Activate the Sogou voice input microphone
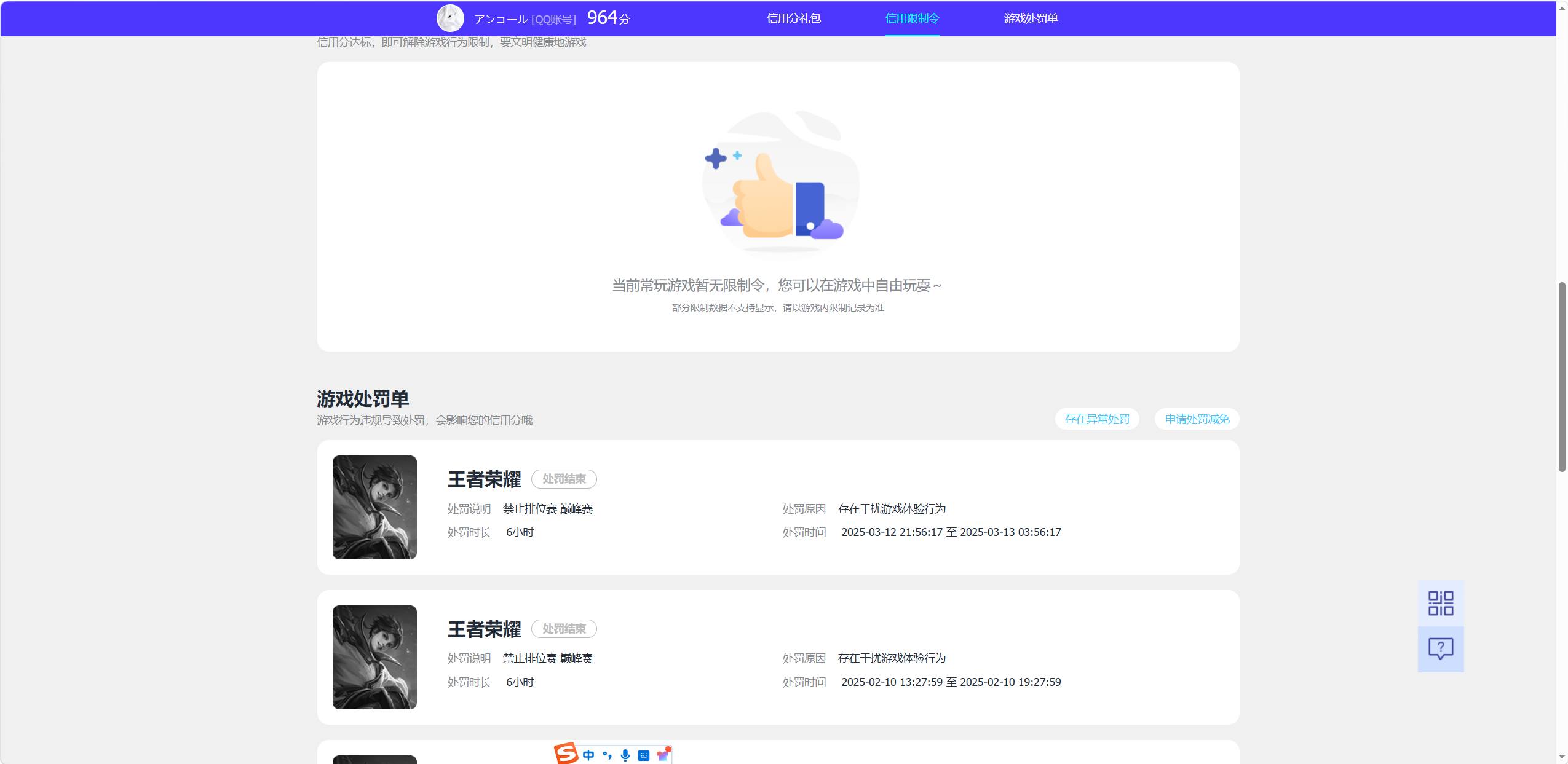Viewport: 1568px width, 764px height. (625, 755)
